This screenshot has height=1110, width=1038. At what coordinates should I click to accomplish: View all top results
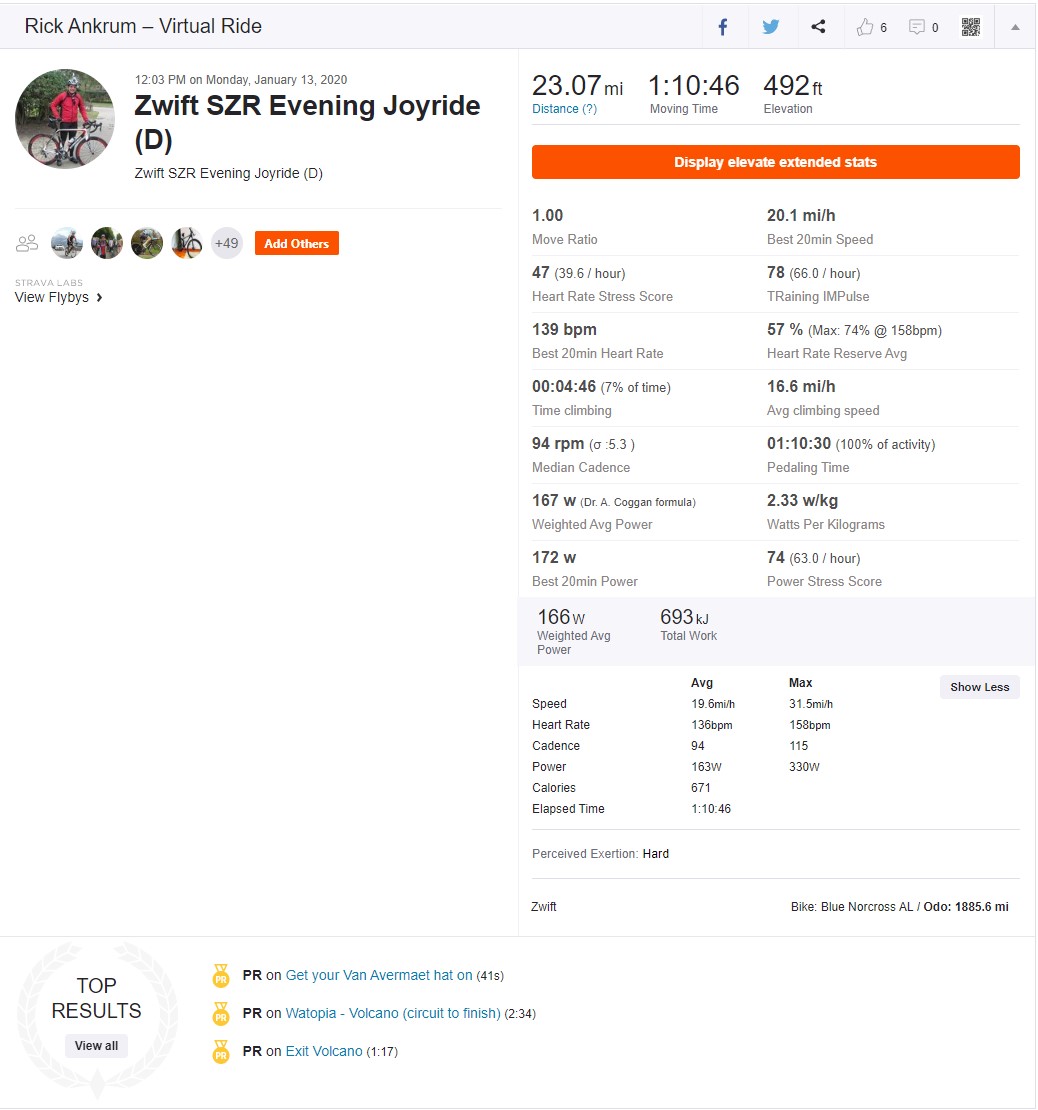click(96, 1046)
